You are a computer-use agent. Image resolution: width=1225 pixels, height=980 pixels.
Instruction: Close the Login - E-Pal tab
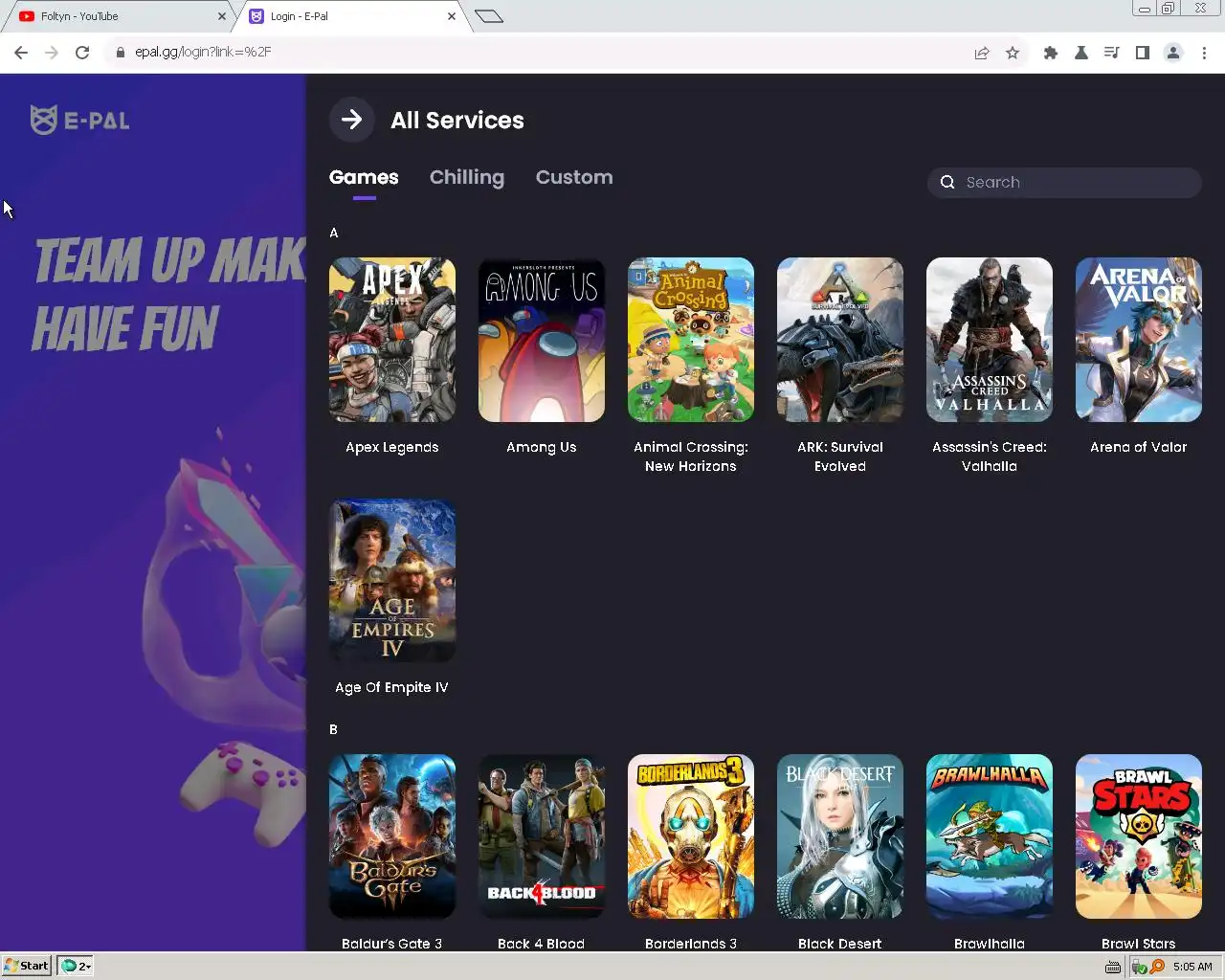tap(452, 16)
